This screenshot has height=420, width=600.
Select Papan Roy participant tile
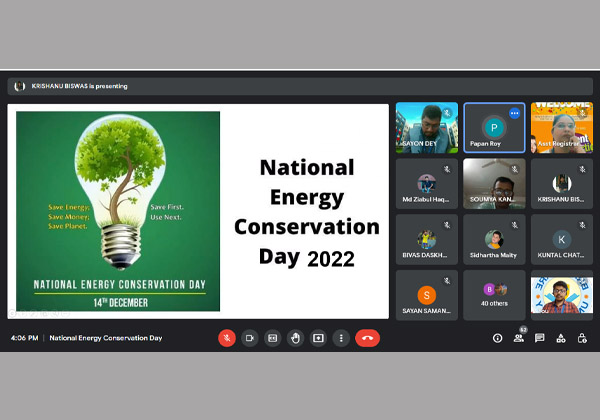pyautogui.click(x=494, y=128)
